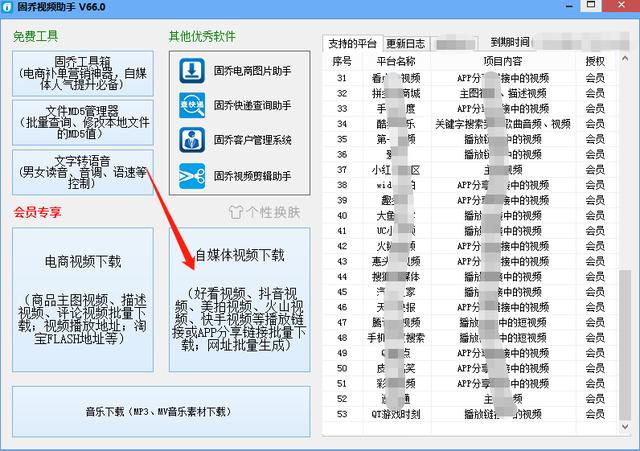This screenshot has width=640, height=451.
Task: Open 音乐下载 MP3 MV feature
Action: (161, 411)
